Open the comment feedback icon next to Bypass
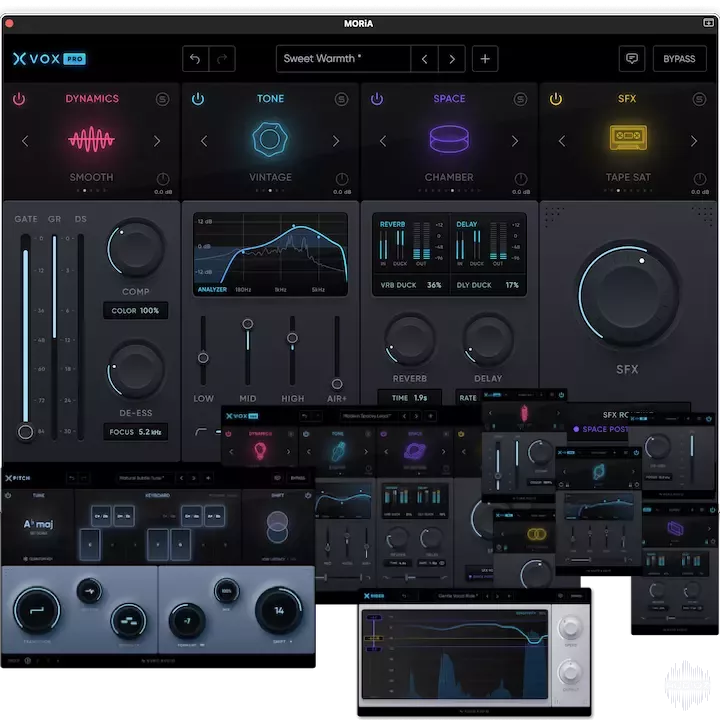Viewport: 720px width, 720px height. tap(632, 59)
